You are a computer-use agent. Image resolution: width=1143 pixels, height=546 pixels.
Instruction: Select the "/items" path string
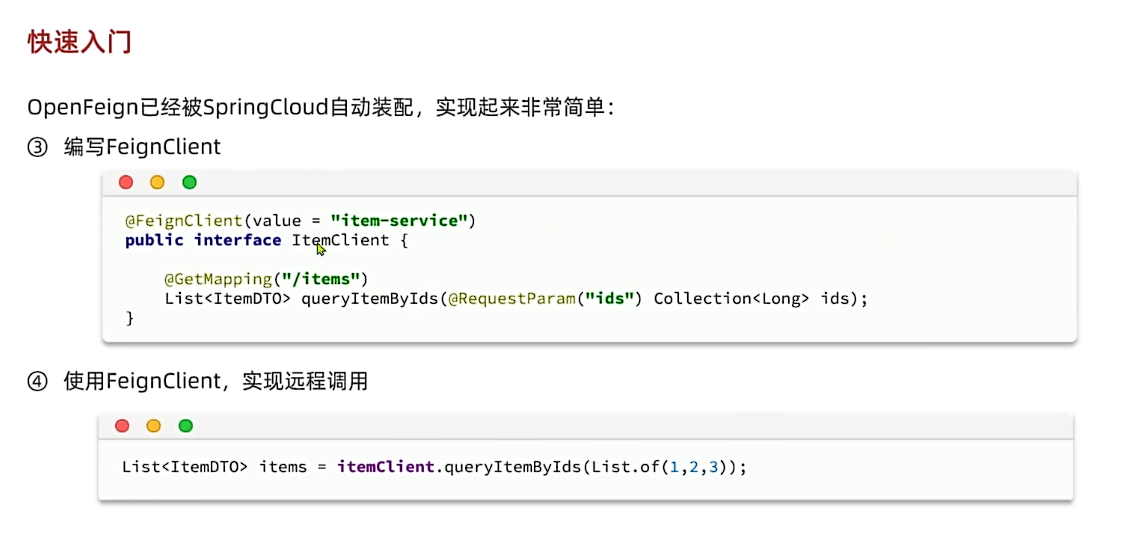click(331, 279)
